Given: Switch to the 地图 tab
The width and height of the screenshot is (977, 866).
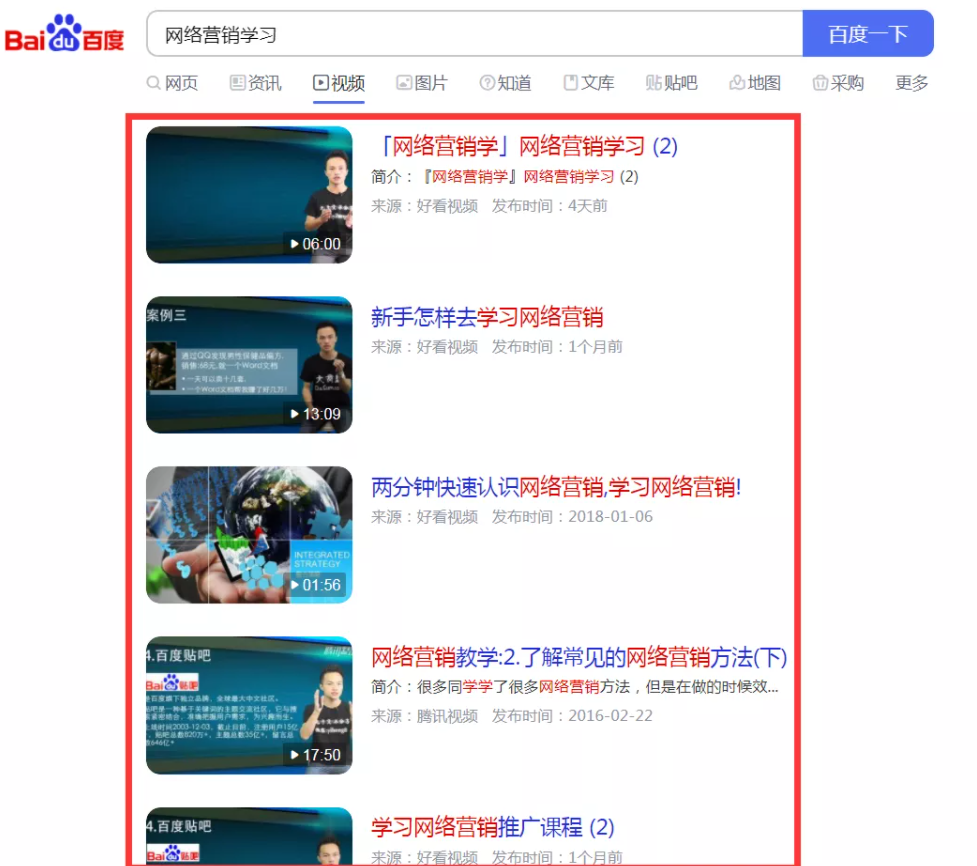Looking at the screenshot, I should point(755,83).
